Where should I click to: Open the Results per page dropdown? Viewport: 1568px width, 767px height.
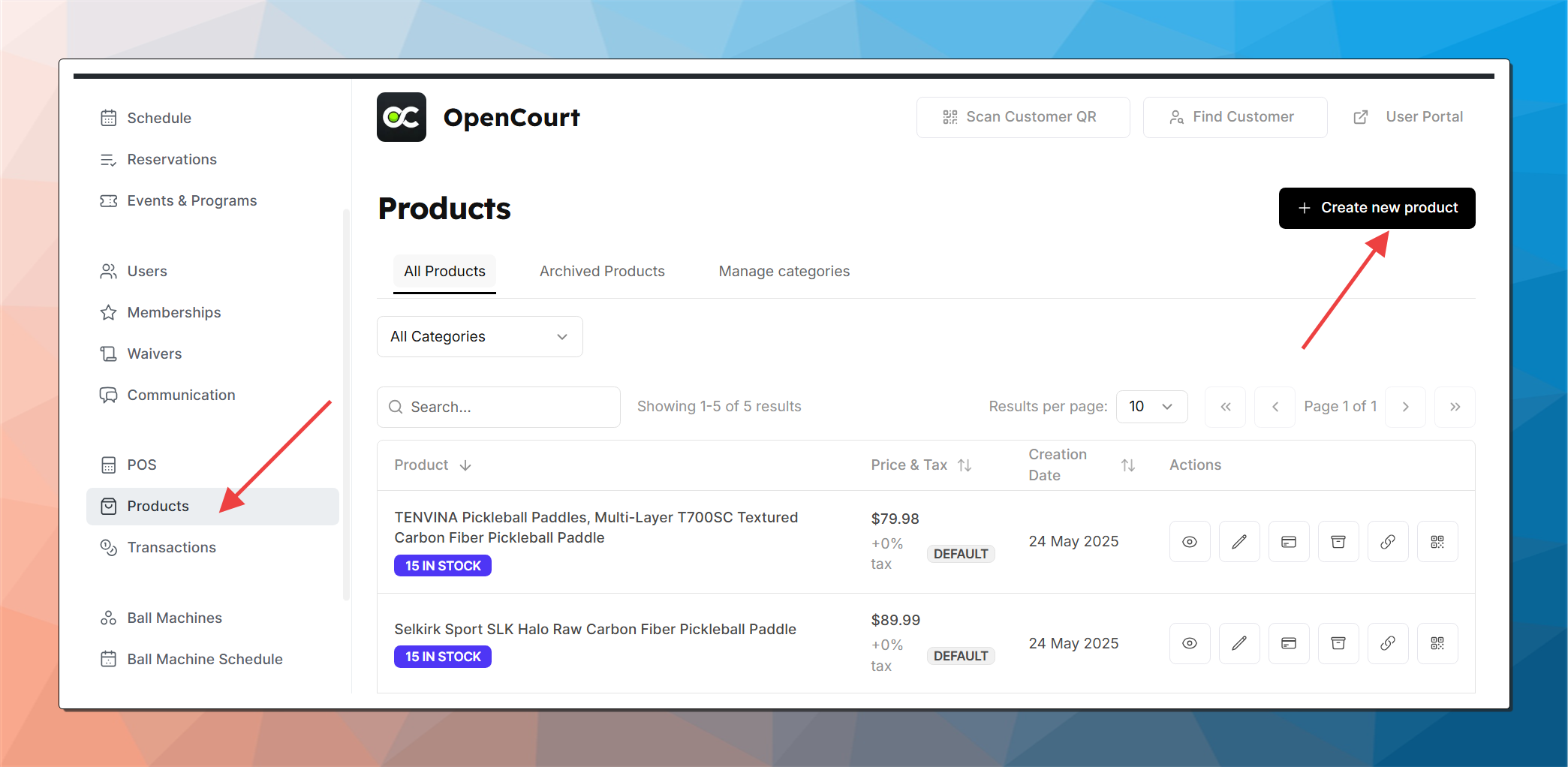point(1151,407)
